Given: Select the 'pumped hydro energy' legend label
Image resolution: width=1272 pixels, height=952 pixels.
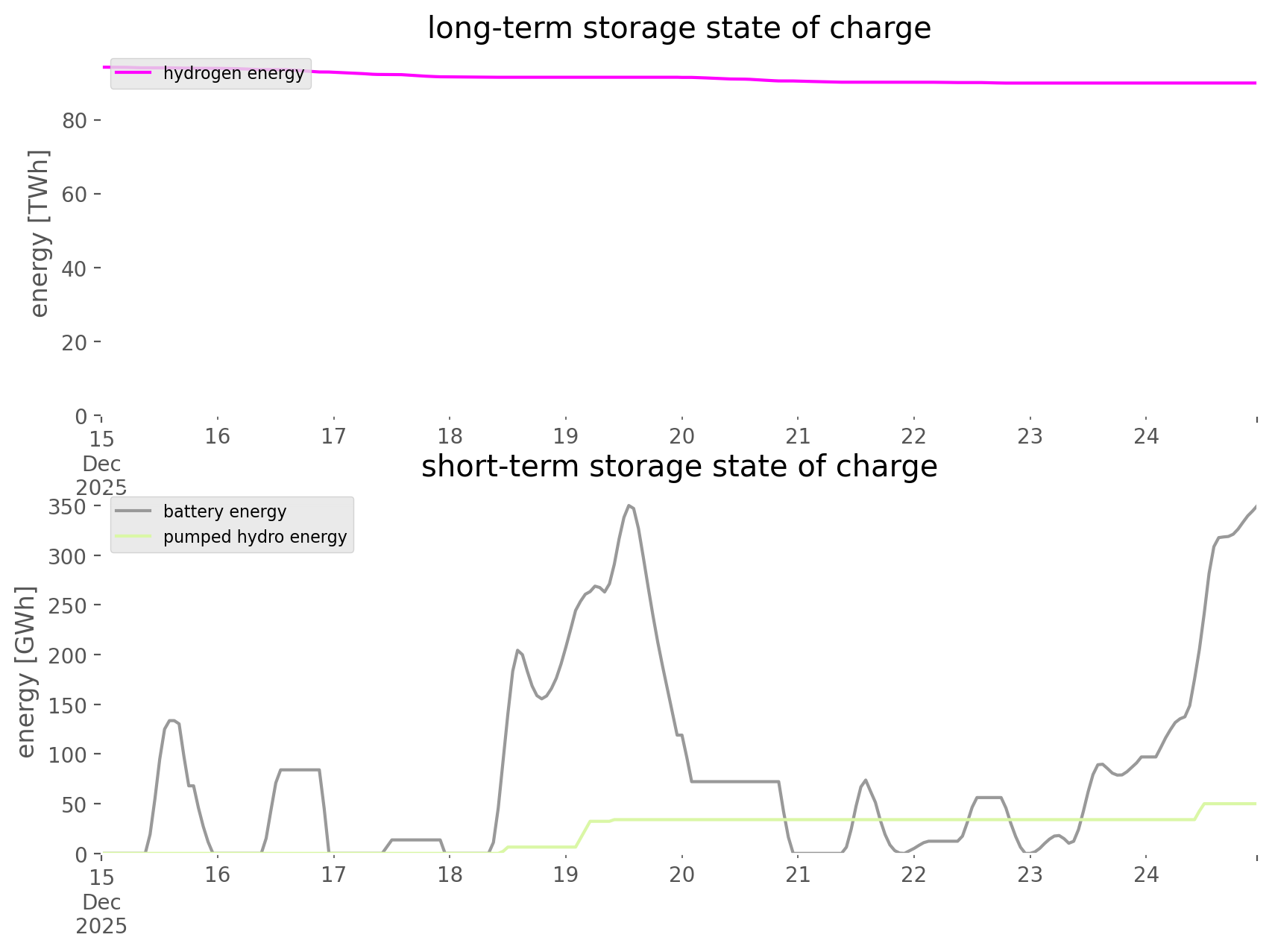Looking at the screenshot, I should [x=255, y=537].
